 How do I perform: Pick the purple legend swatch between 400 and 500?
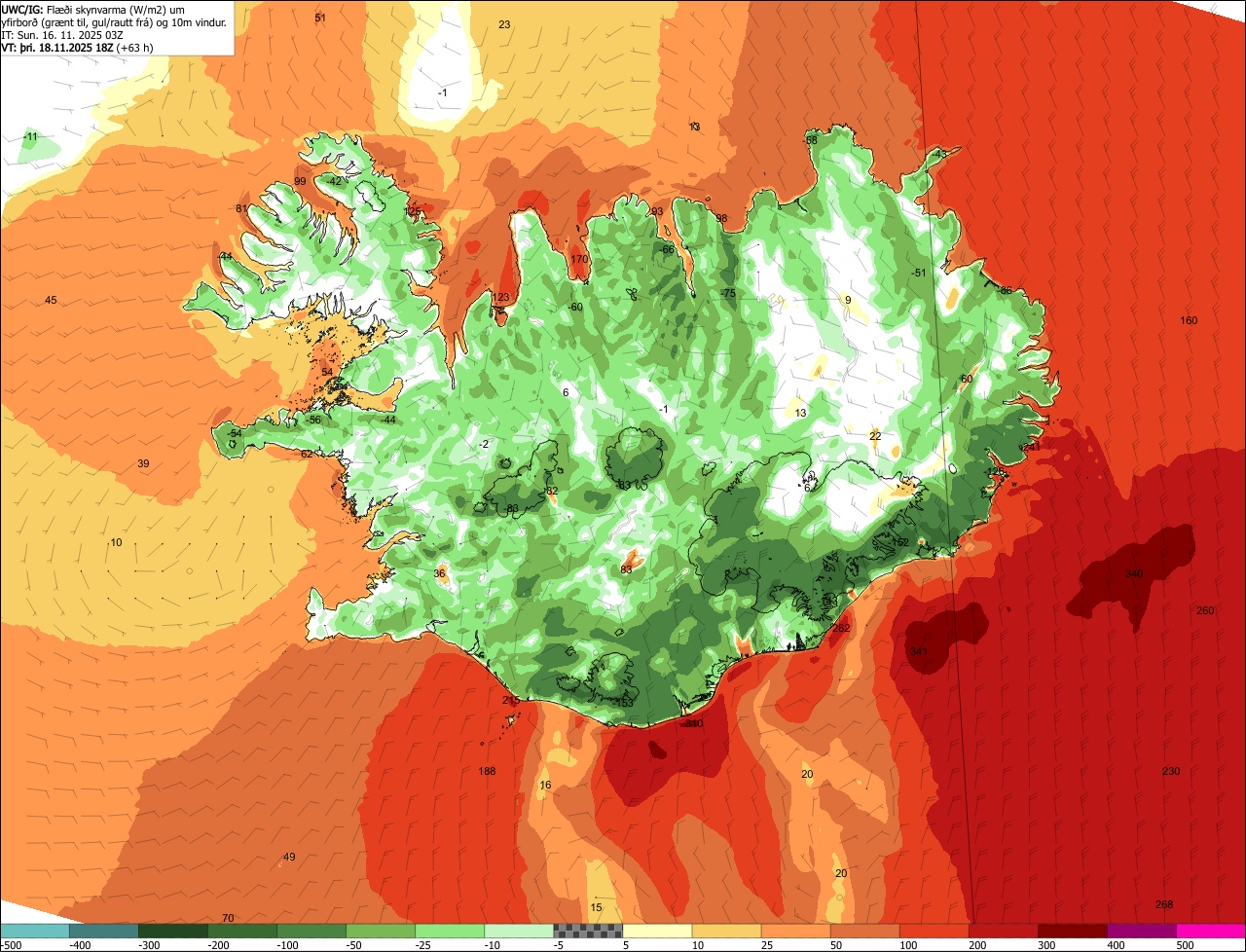tap(1142, 931)
